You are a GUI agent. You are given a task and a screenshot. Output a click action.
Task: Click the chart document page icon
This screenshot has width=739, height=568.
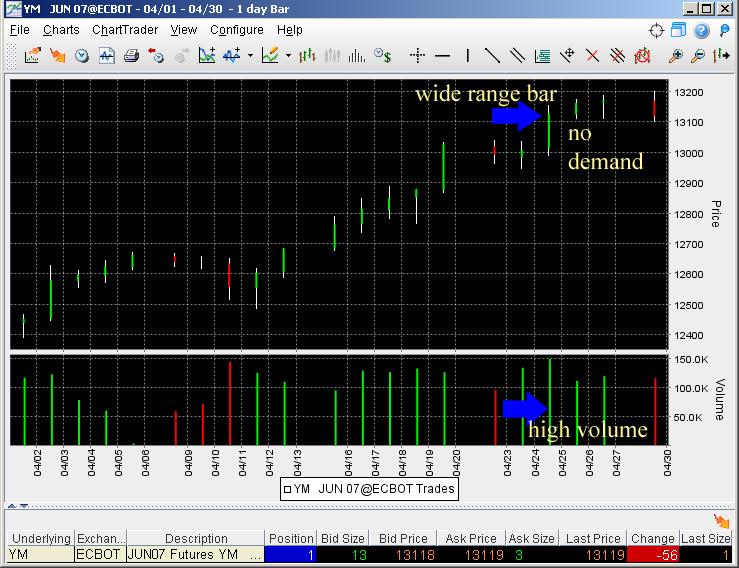coord(107,56)
